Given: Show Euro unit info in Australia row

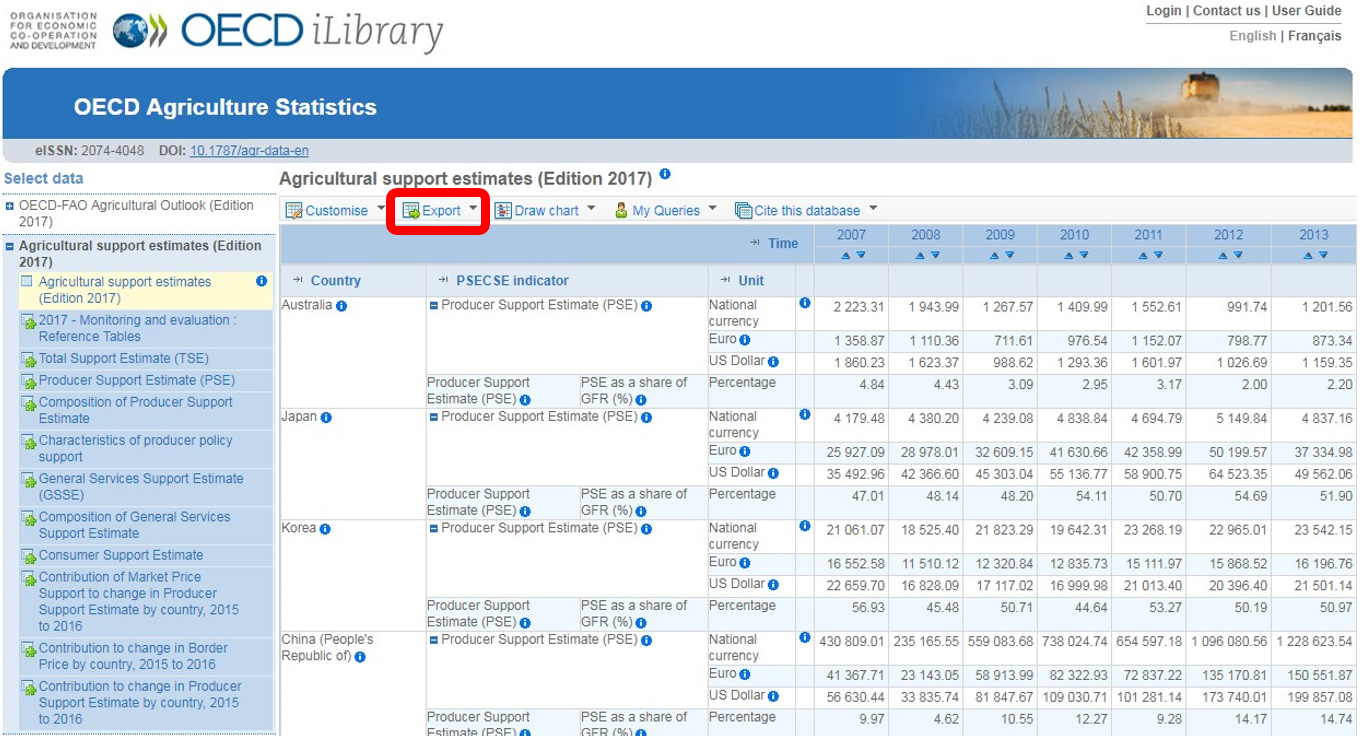Looking at the screenshot, I should pyautogui.click(x=745, y=340).
